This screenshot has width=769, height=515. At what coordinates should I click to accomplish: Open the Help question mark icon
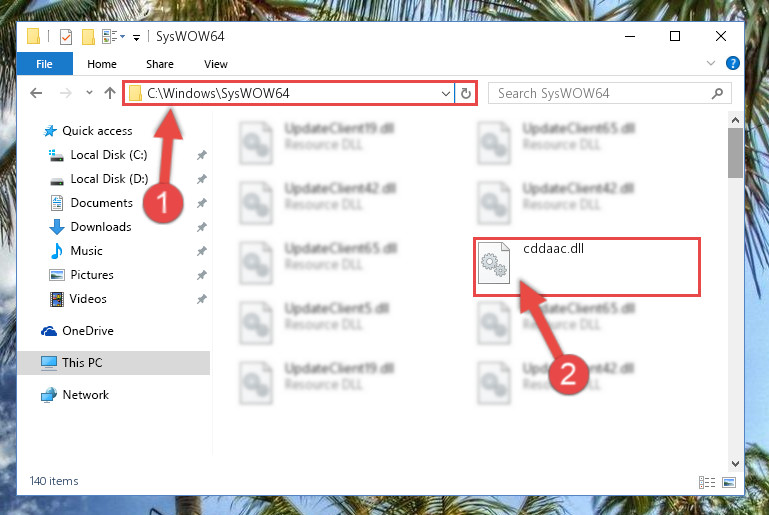[x=732, y=63]
